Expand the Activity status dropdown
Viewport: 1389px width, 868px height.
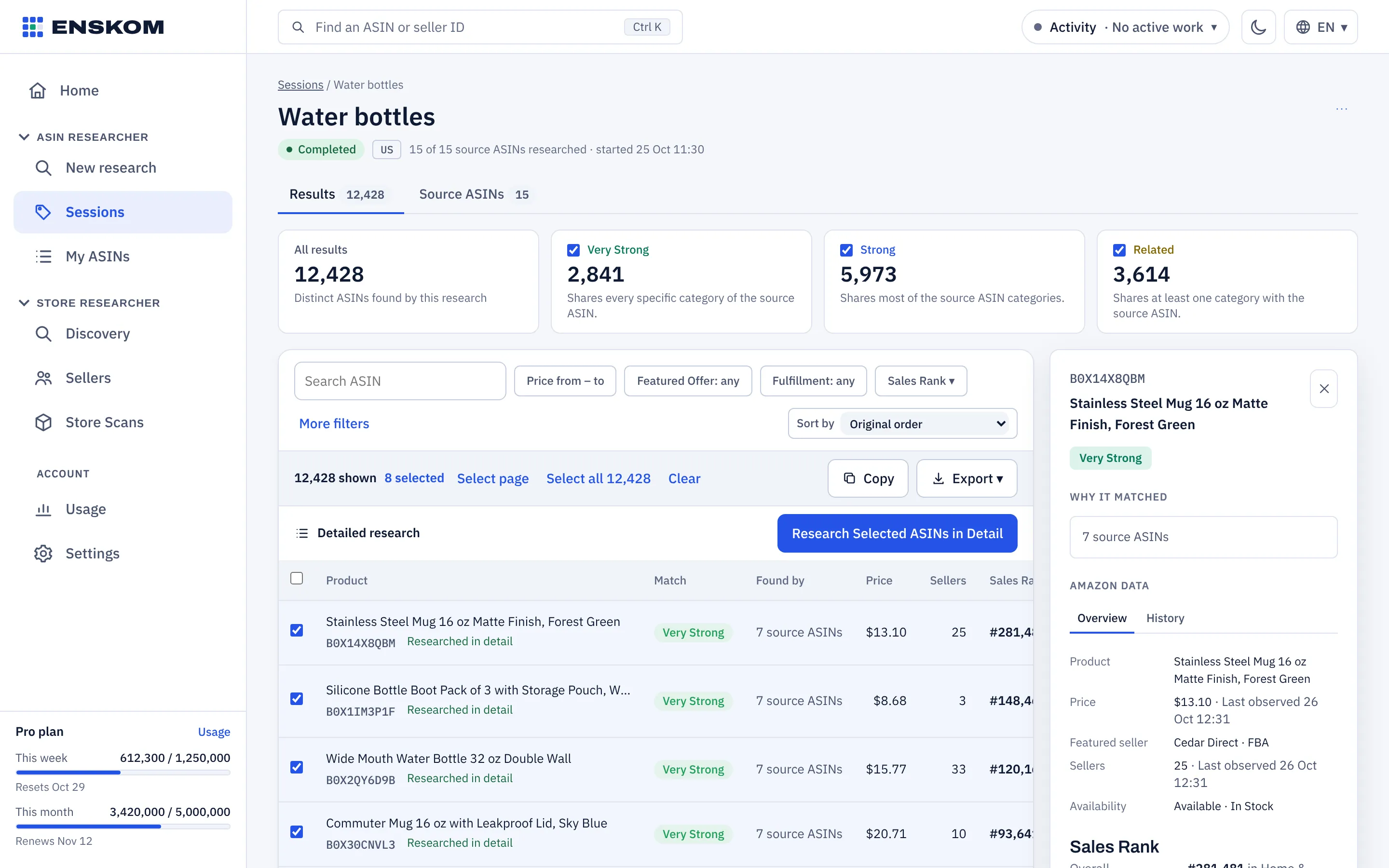click(x=1125, y=27)
